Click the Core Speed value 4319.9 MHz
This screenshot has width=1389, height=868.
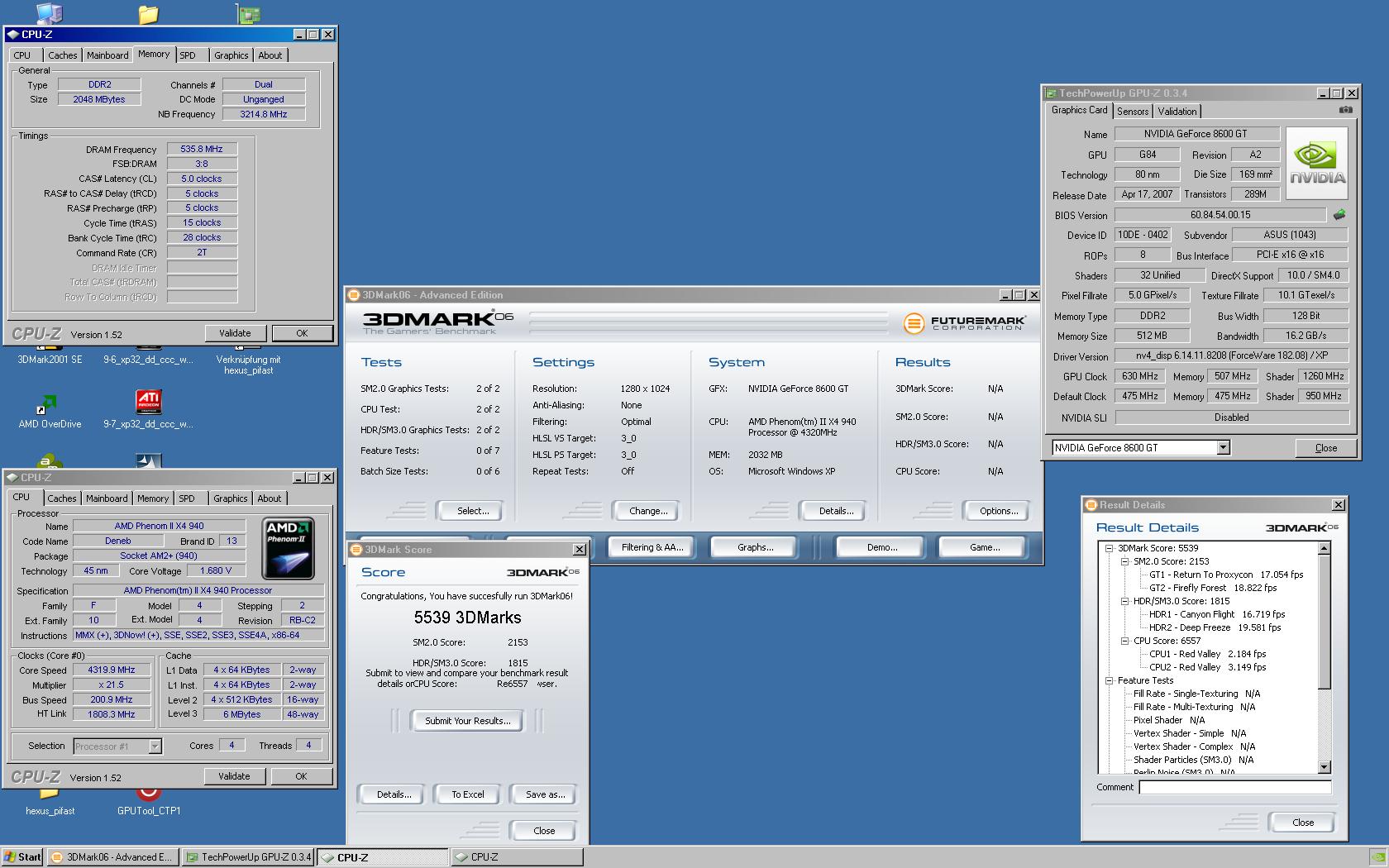tap(112, 670)
